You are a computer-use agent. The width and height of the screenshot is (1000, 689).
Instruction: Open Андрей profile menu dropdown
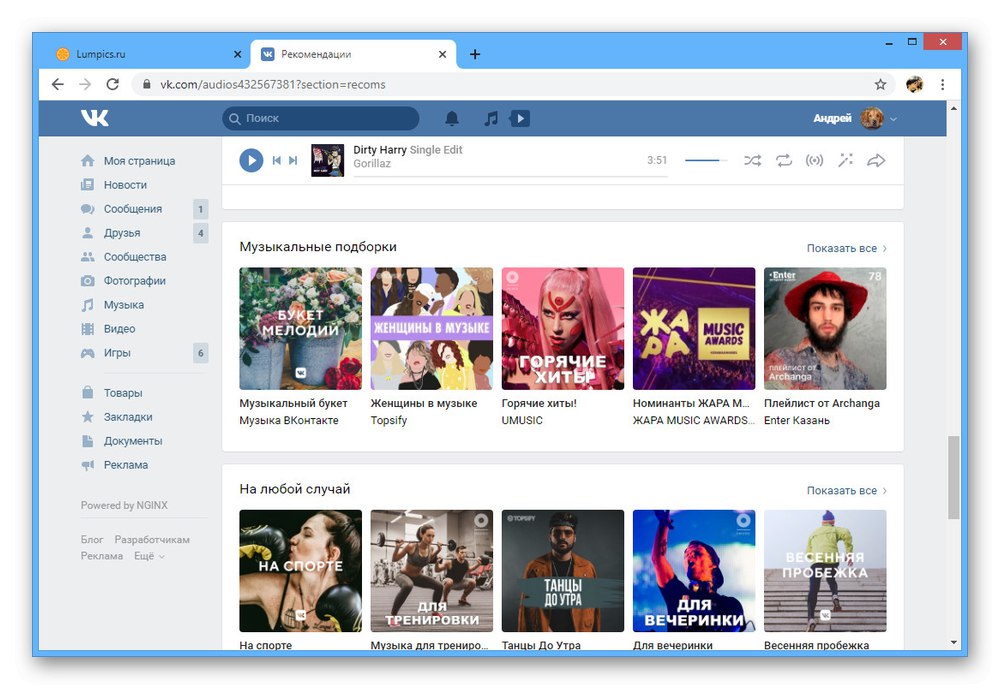(x=855, y=118)
